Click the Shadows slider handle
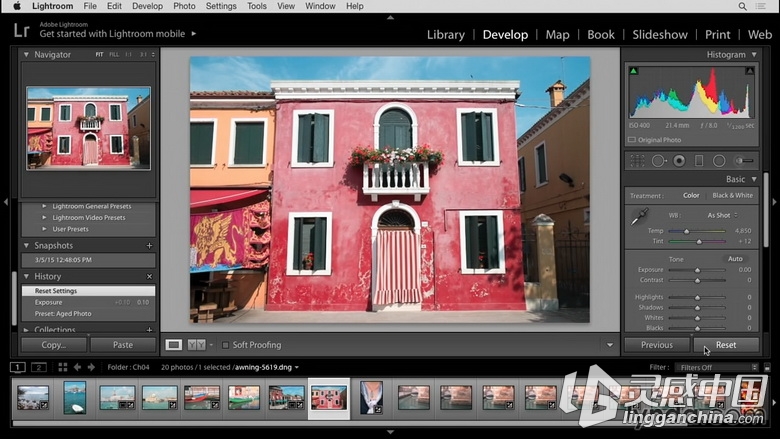Viewport: 780px width, 439px height. [697, 308]
